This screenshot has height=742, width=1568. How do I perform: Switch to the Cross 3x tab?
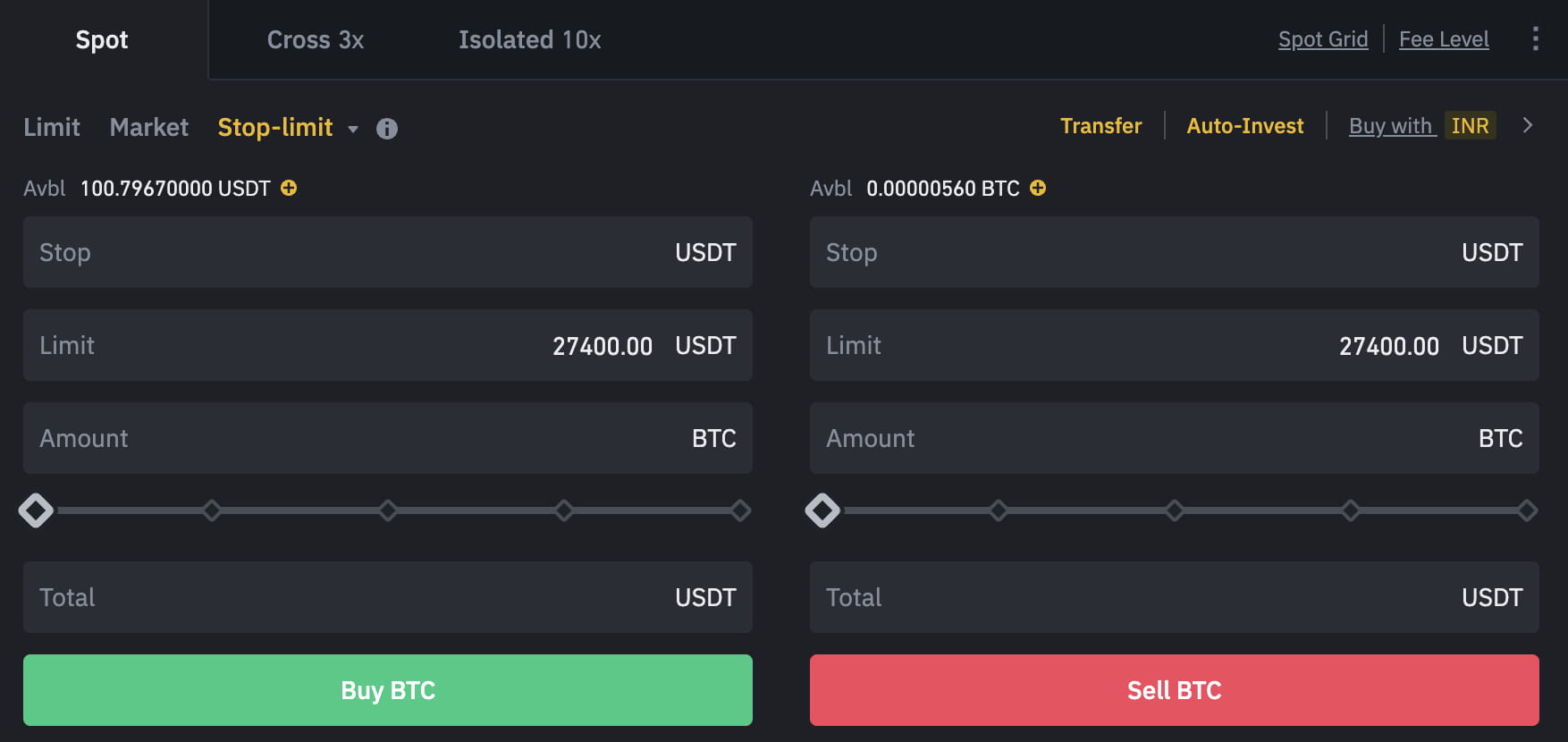[315, 39]
